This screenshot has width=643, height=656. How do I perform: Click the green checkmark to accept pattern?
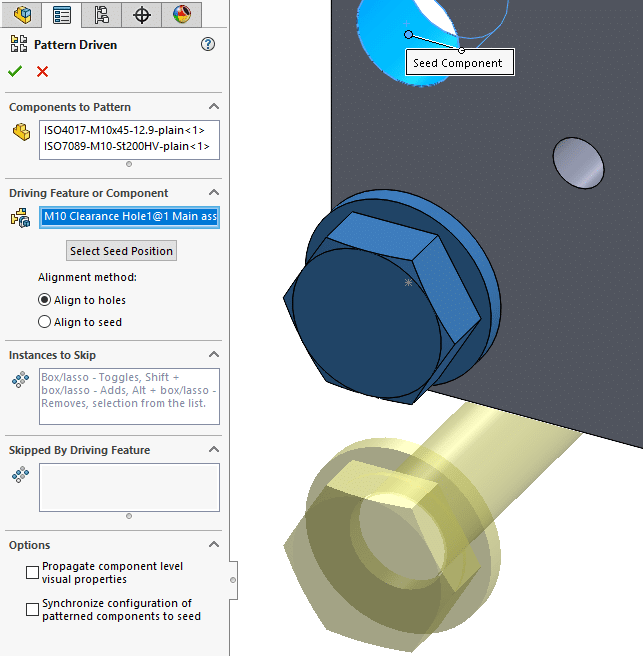15,71
